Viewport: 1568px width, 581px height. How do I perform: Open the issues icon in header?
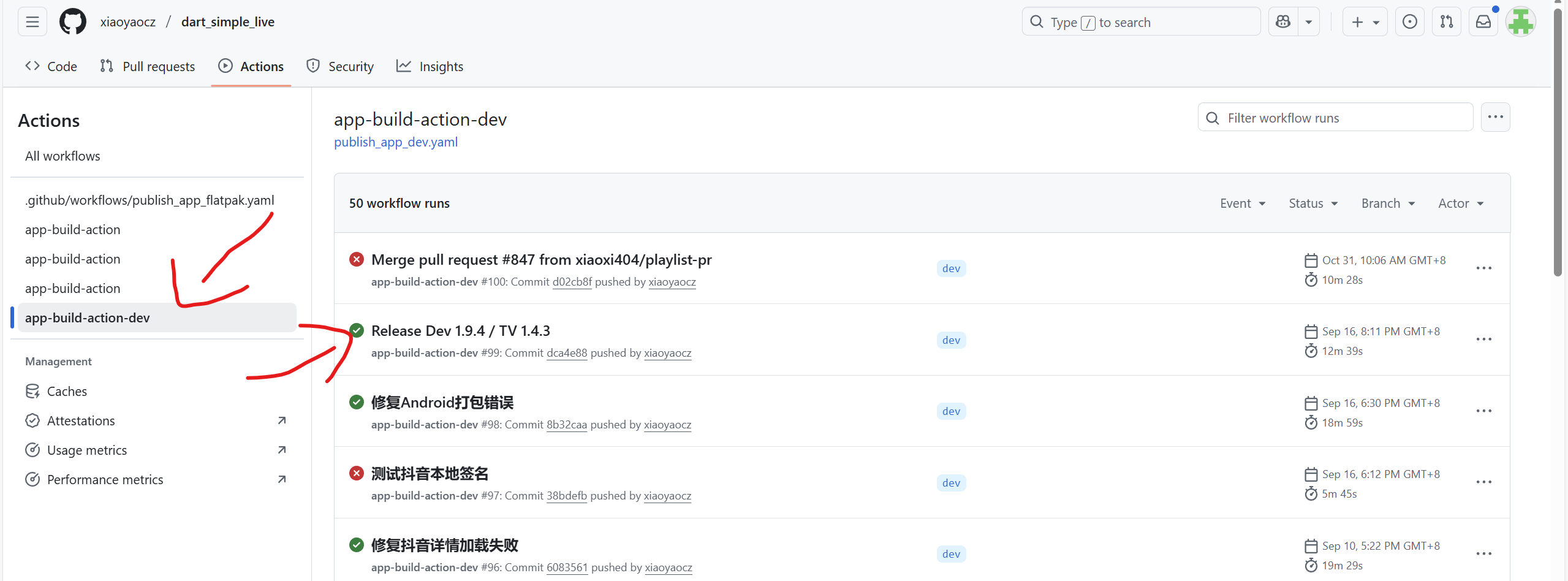1409,22
